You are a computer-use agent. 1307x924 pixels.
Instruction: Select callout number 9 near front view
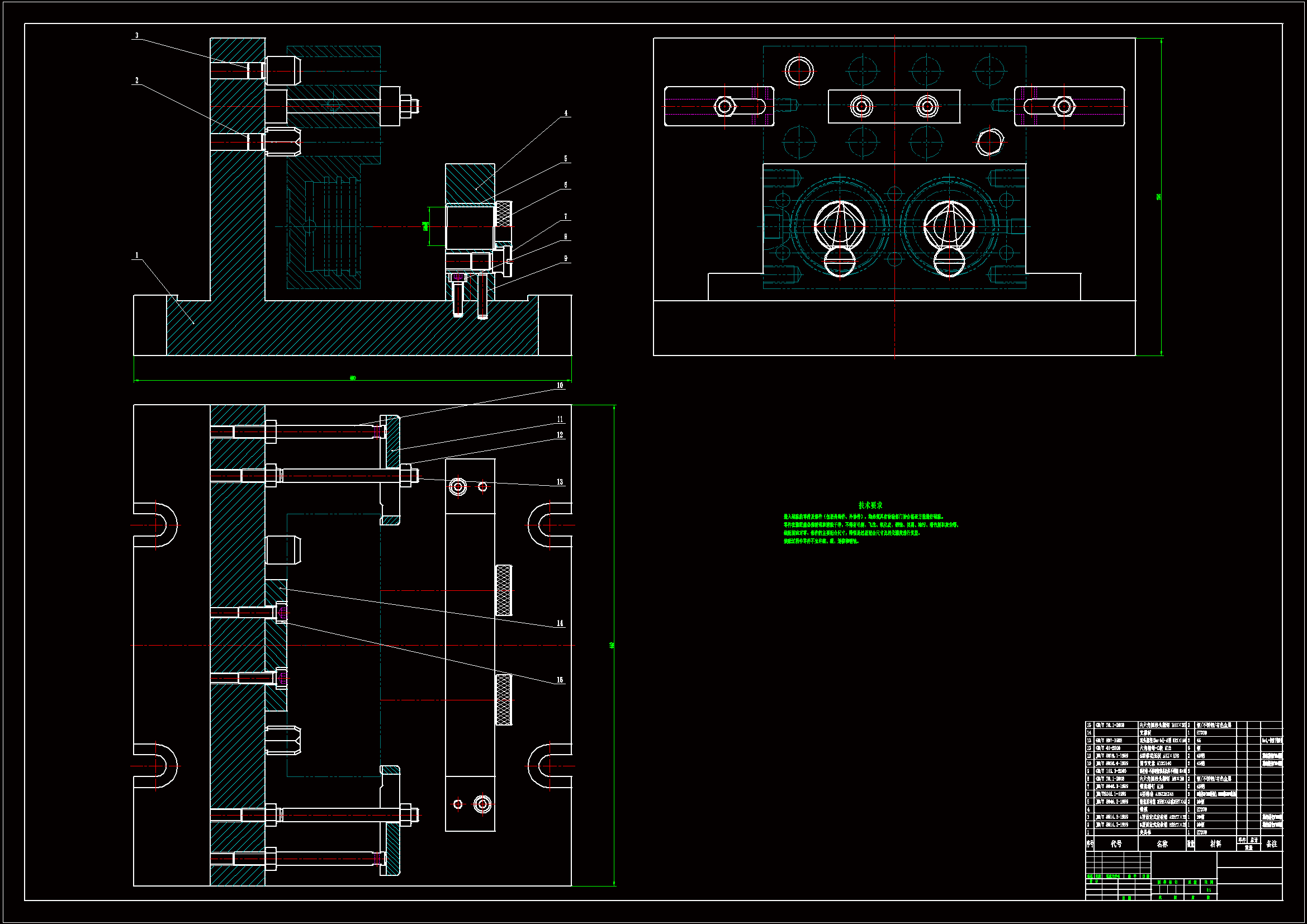pos(566,258)
